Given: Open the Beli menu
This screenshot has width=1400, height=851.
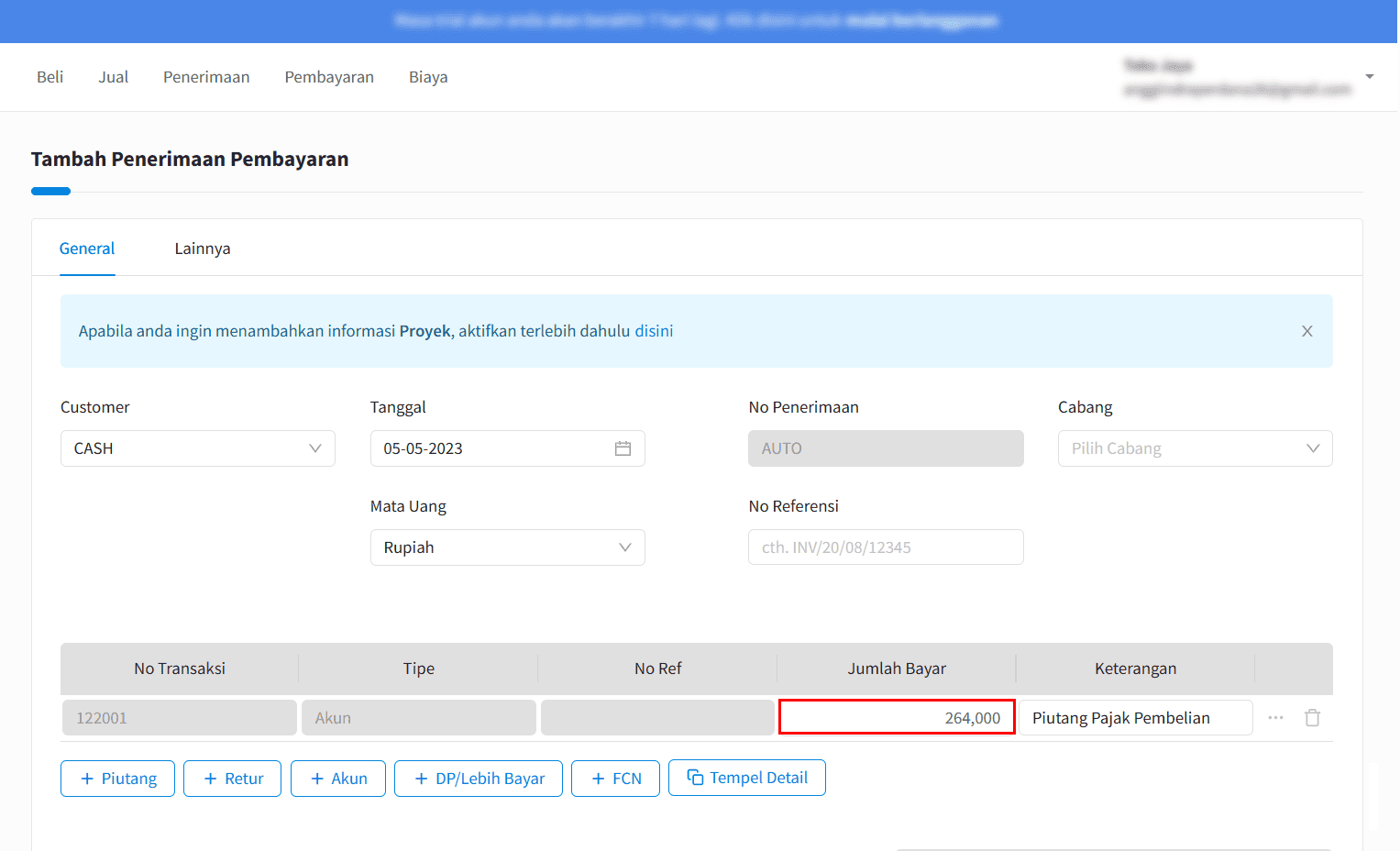Looking at the screenshot, I should click(x=50, y=77).
